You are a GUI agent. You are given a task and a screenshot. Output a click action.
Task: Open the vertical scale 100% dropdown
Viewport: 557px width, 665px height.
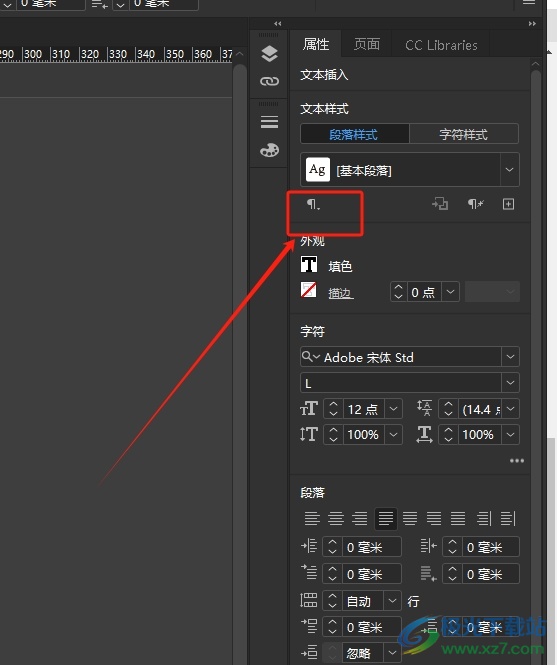coord(393,435)
